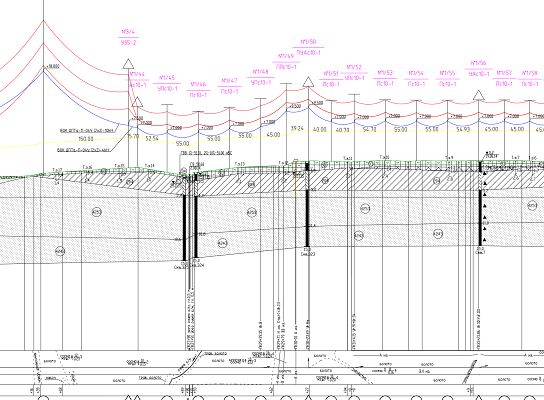The width and height of the screenshot is (544, 400).
Task: Click the small triangle at support №1/44
Action: pos(137,102)
